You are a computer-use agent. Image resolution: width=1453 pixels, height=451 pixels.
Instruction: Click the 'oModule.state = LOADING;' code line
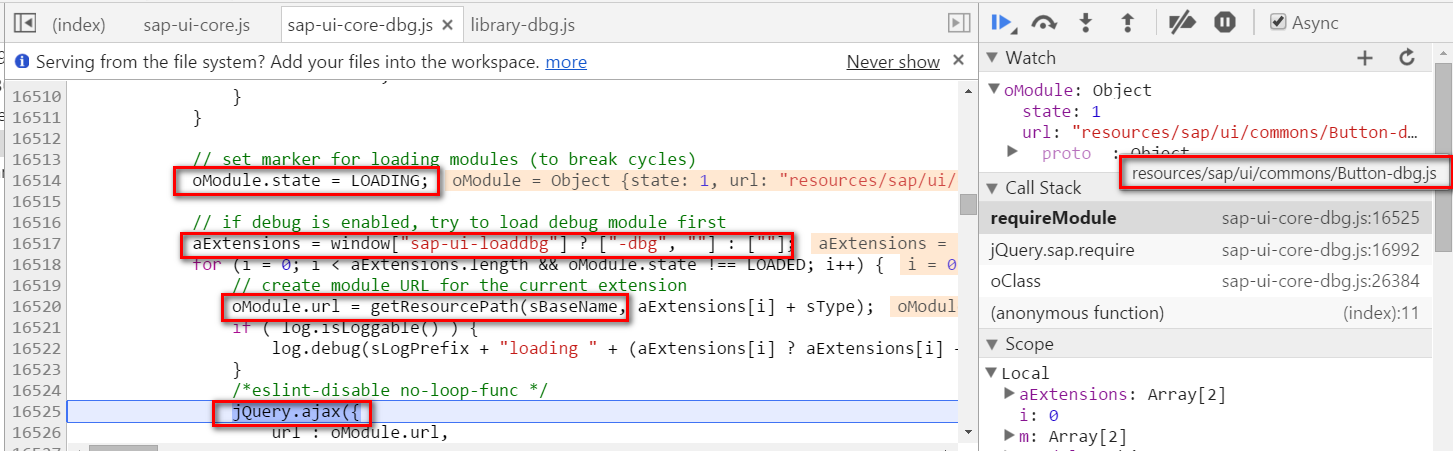pyautogui.click(x=309, y=181)
